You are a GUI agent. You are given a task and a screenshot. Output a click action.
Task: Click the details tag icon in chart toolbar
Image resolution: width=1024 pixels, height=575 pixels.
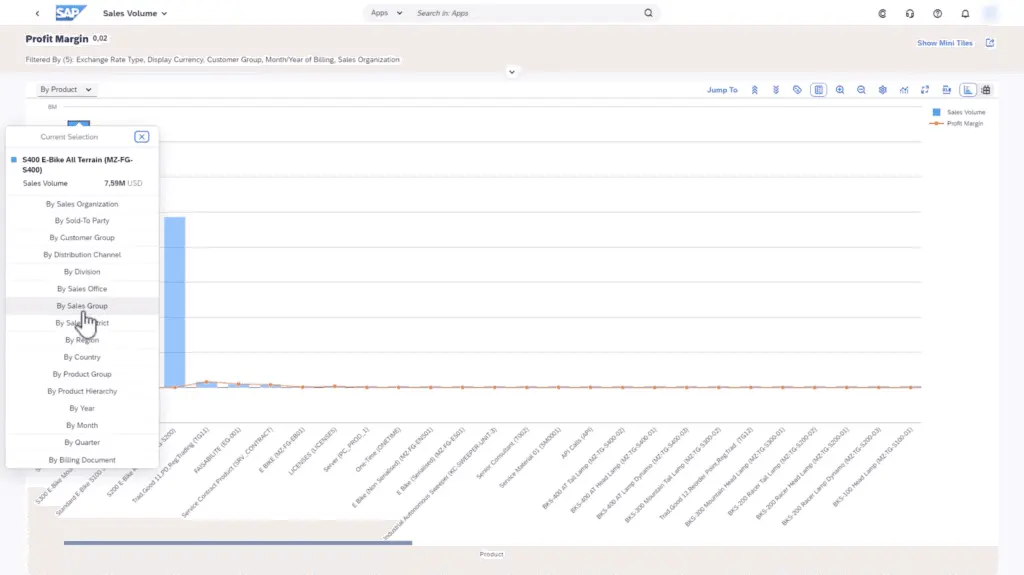pyautogui.click(x=797, y=90)
